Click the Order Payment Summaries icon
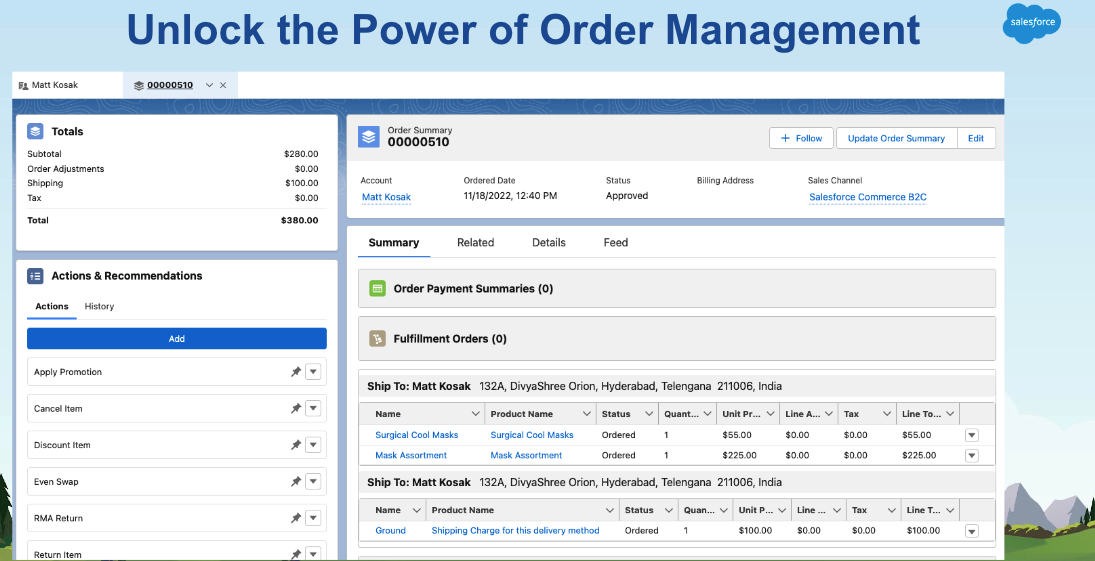Viewport: 1095px width, 561px height. click(x=378, y=288)
